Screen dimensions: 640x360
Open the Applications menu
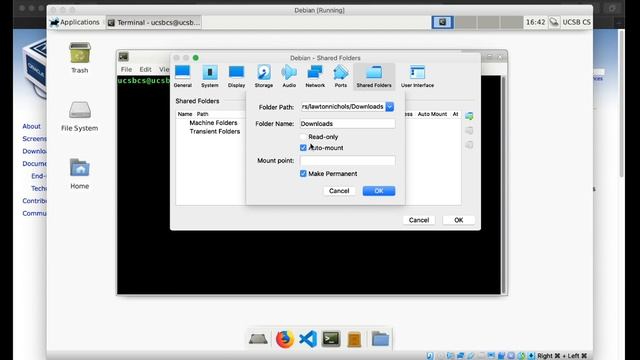(x=75, y=22)
